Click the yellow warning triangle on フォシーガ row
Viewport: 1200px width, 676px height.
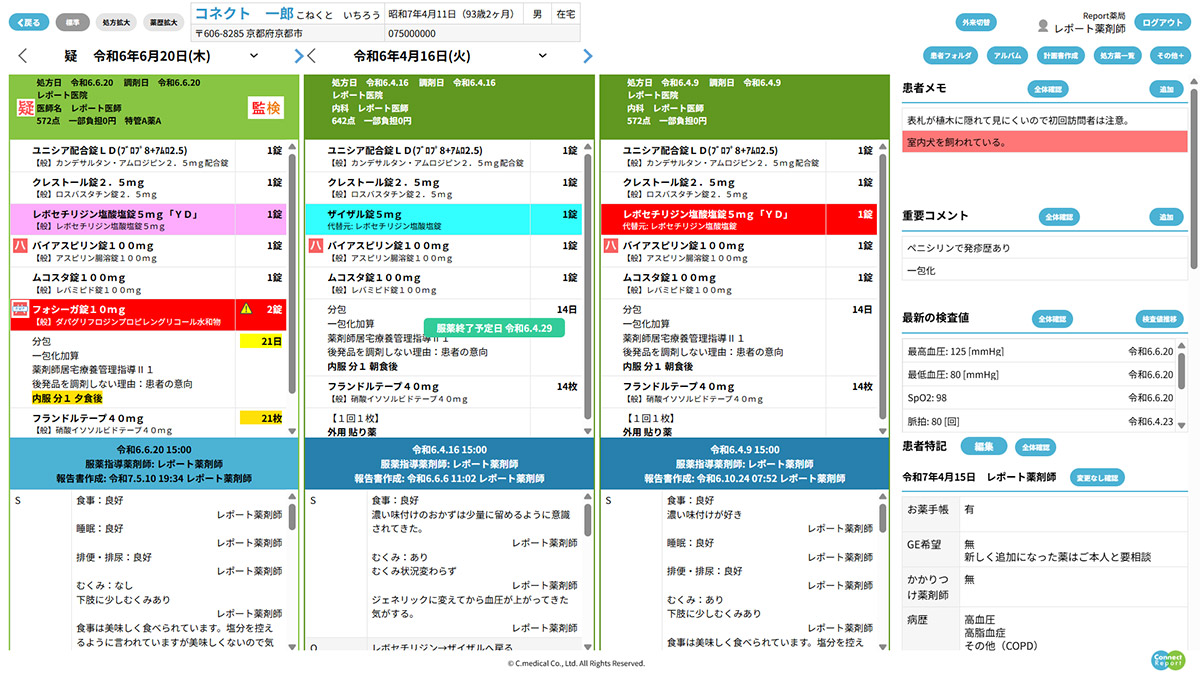(246, 309)
